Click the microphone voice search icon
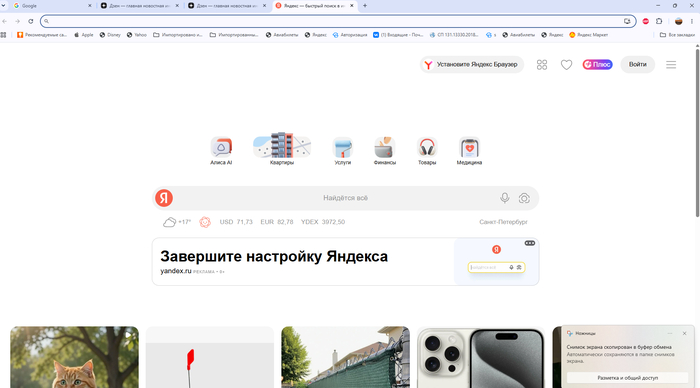Image resolution: width=700 pixels, height=388 pixels. coord(504,198)
